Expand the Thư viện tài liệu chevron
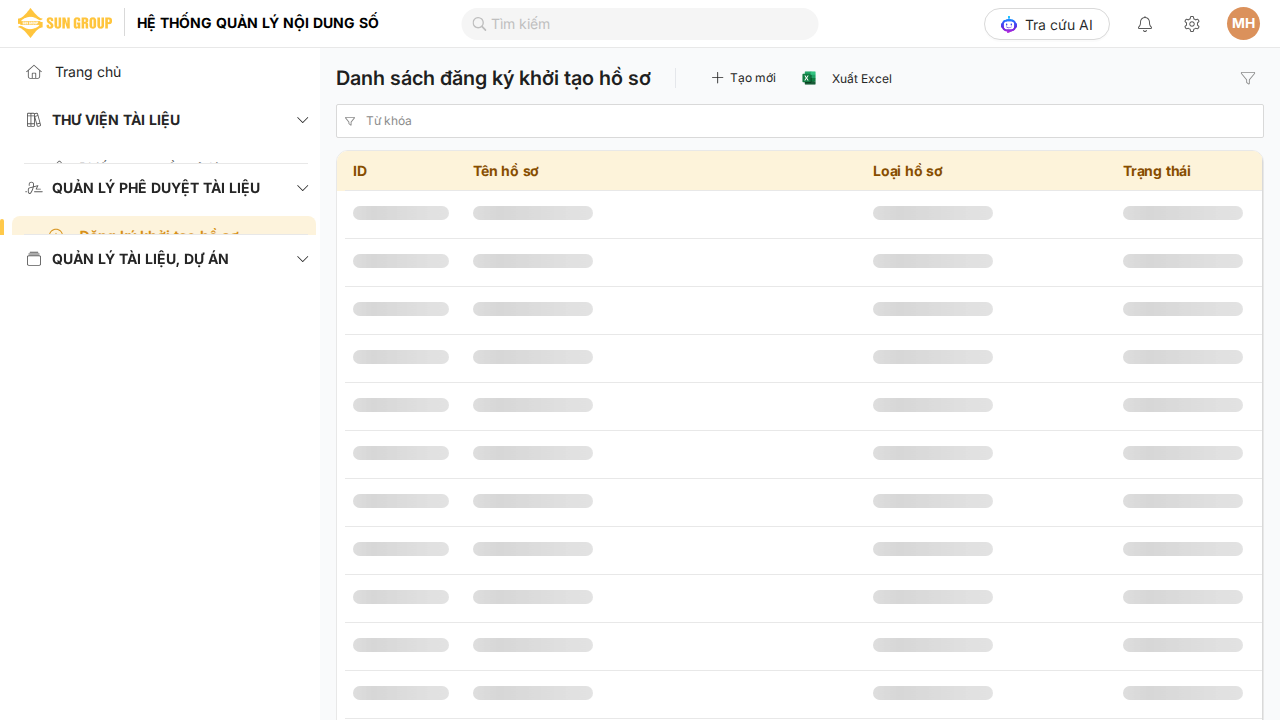The width and height of the screenshot is (1280, 720). tap(303, 120)
